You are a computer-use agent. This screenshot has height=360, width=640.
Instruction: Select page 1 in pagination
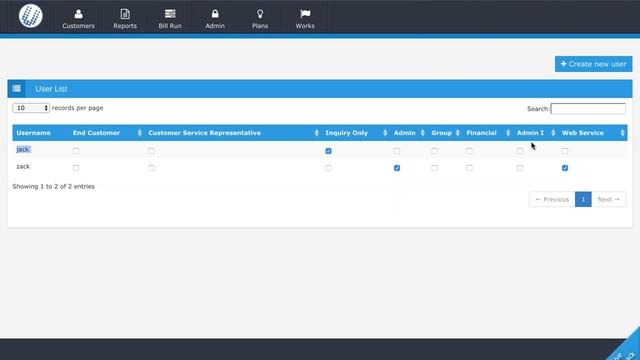point(583,199)
